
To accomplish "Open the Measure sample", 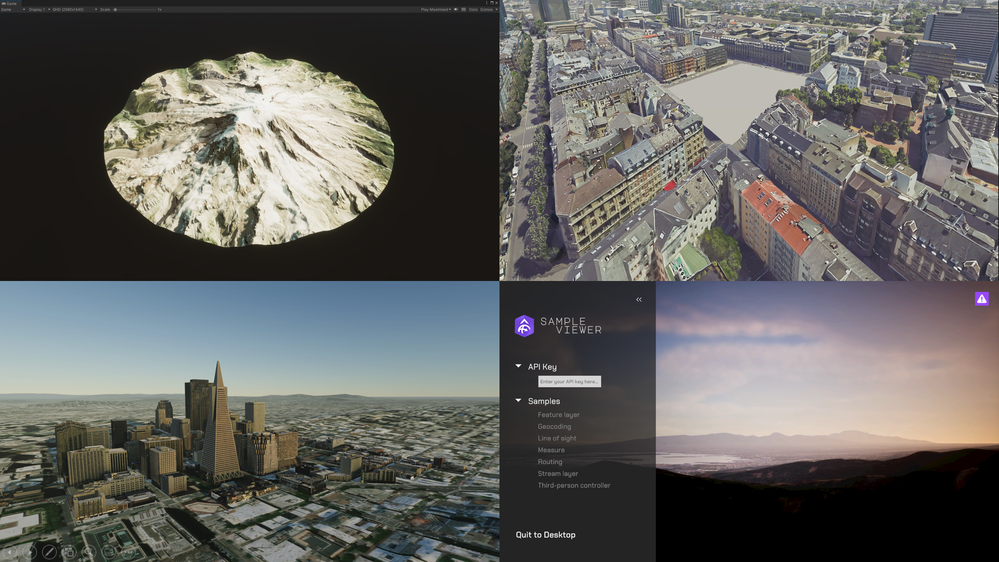I will [550, 450].
